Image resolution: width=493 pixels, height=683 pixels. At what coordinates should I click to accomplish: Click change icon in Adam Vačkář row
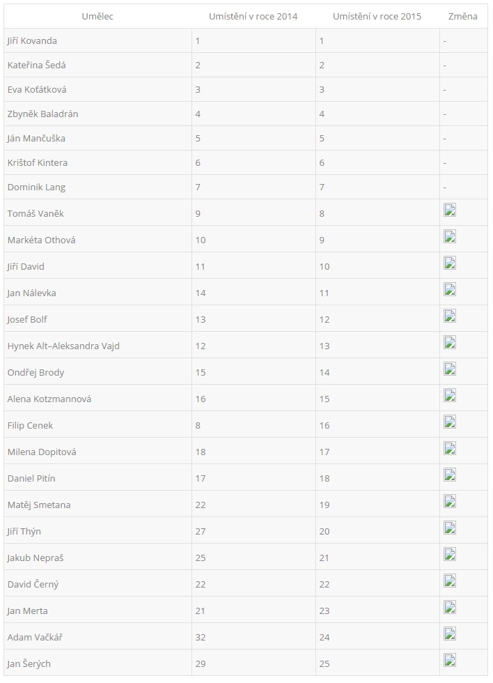tap(449, 634)
